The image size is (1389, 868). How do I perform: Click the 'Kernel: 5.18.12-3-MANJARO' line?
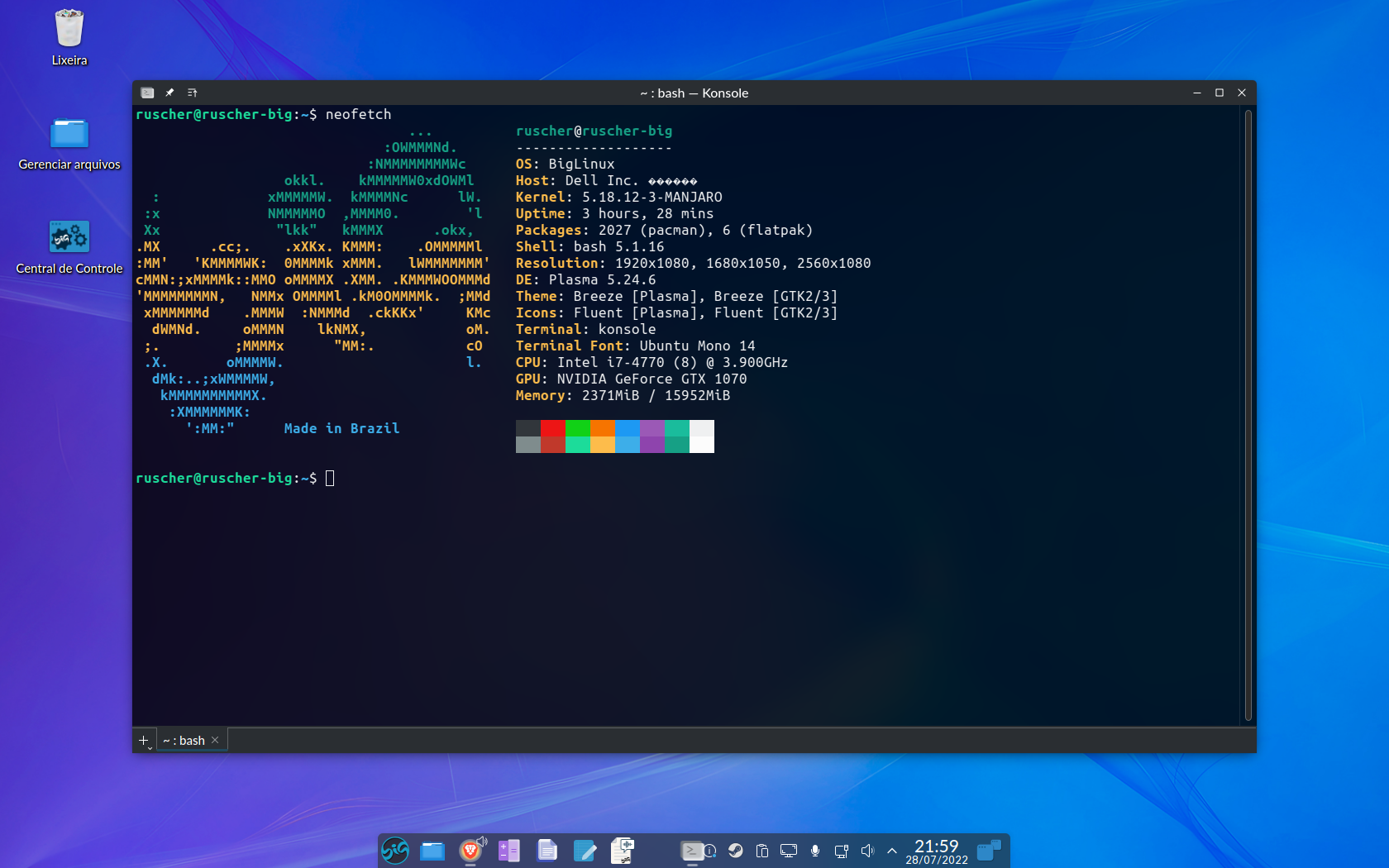619,197
